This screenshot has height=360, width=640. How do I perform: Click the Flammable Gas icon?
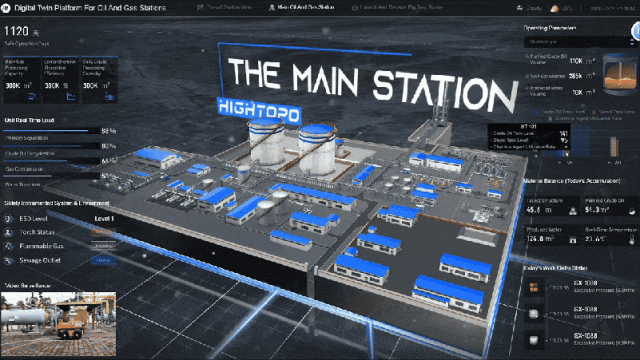(x=8, y=246)
